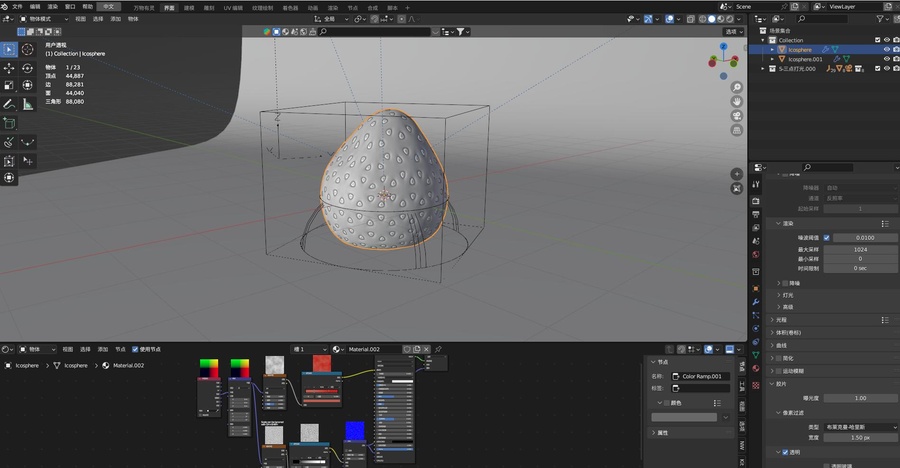Screen dimensions: 900x468
Task: Toggle X-ray display in viewport header
Action: (690, 19)
